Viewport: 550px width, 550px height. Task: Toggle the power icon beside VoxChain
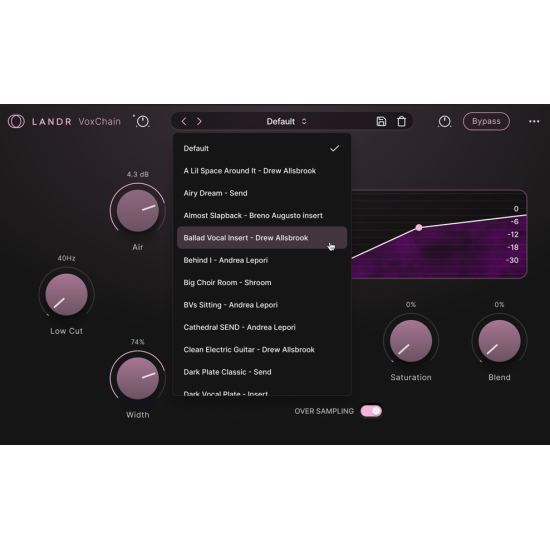click(142, 121)
